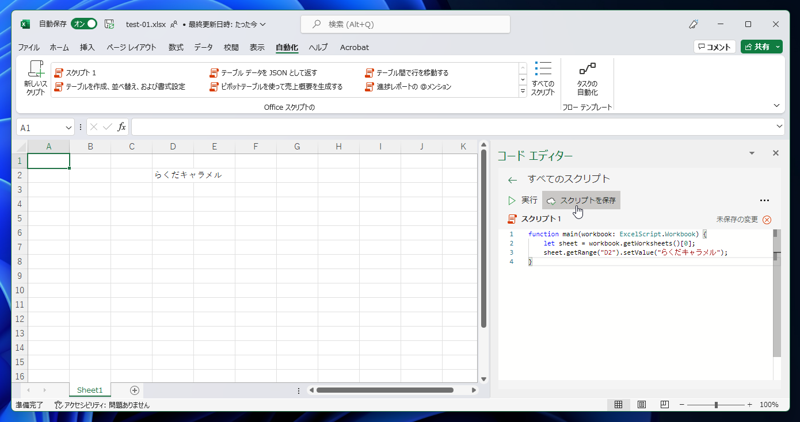The image size is (800, 422).
Task: Open the three-dot more options in code editor
Action: [x=764, y=201]
